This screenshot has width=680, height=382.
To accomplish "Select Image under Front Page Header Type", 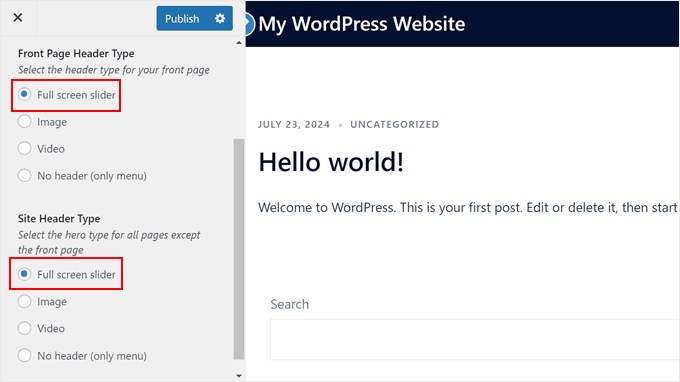I will (x=24, y=121).
